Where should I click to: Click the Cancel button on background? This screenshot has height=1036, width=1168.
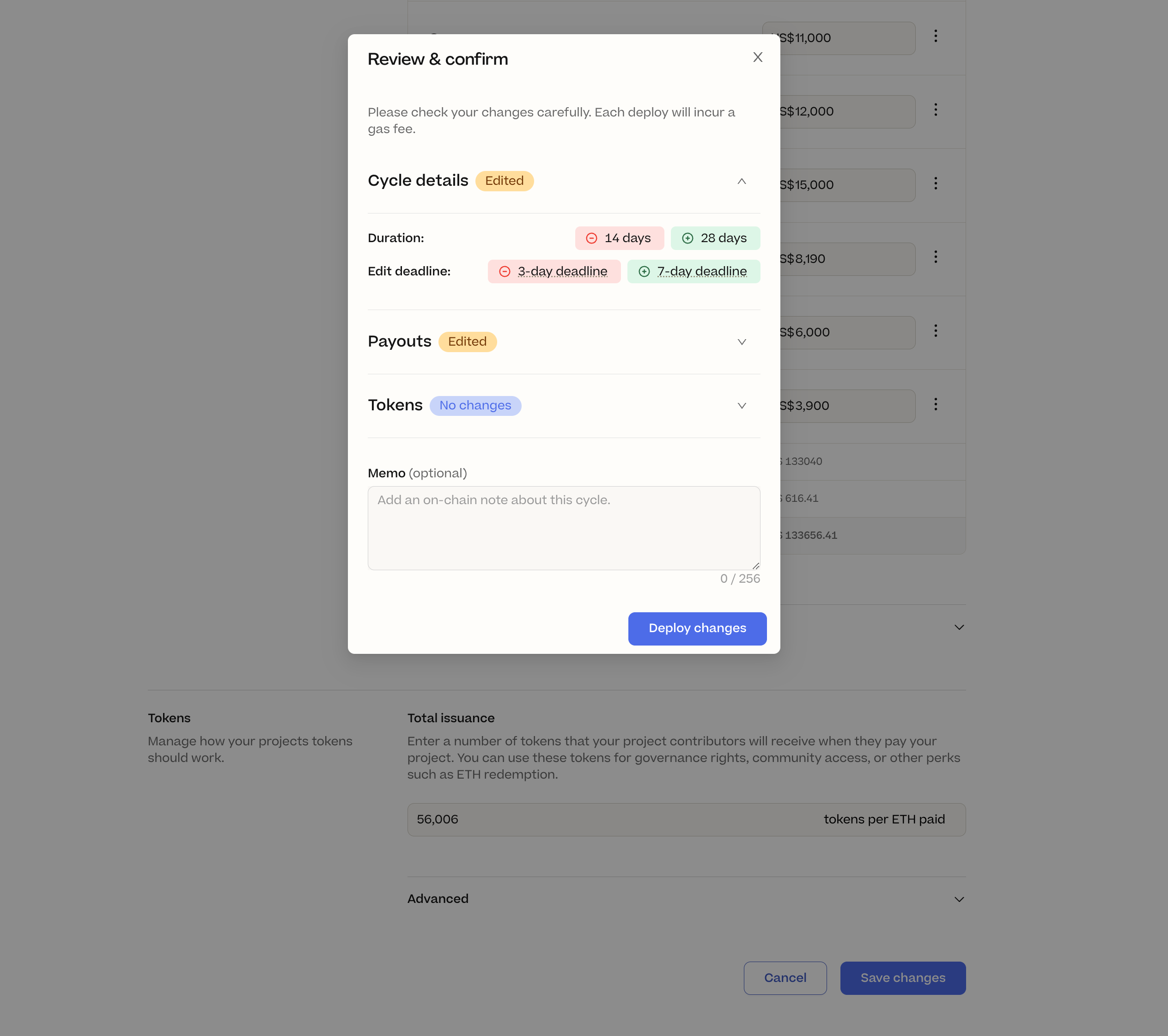point(785,978)
